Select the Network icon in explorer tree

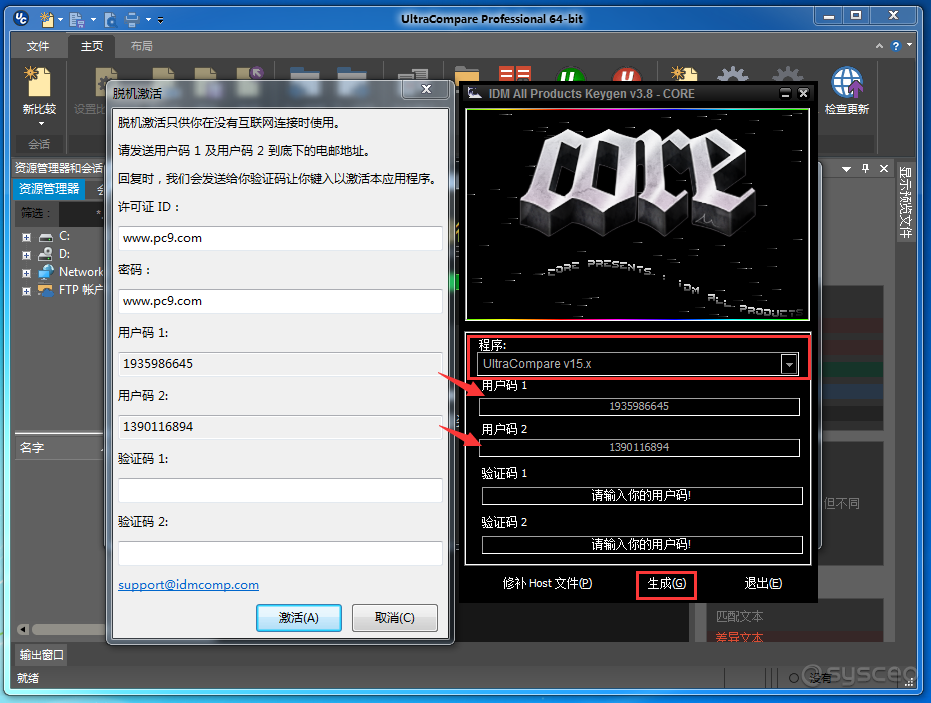click(46, 272)
